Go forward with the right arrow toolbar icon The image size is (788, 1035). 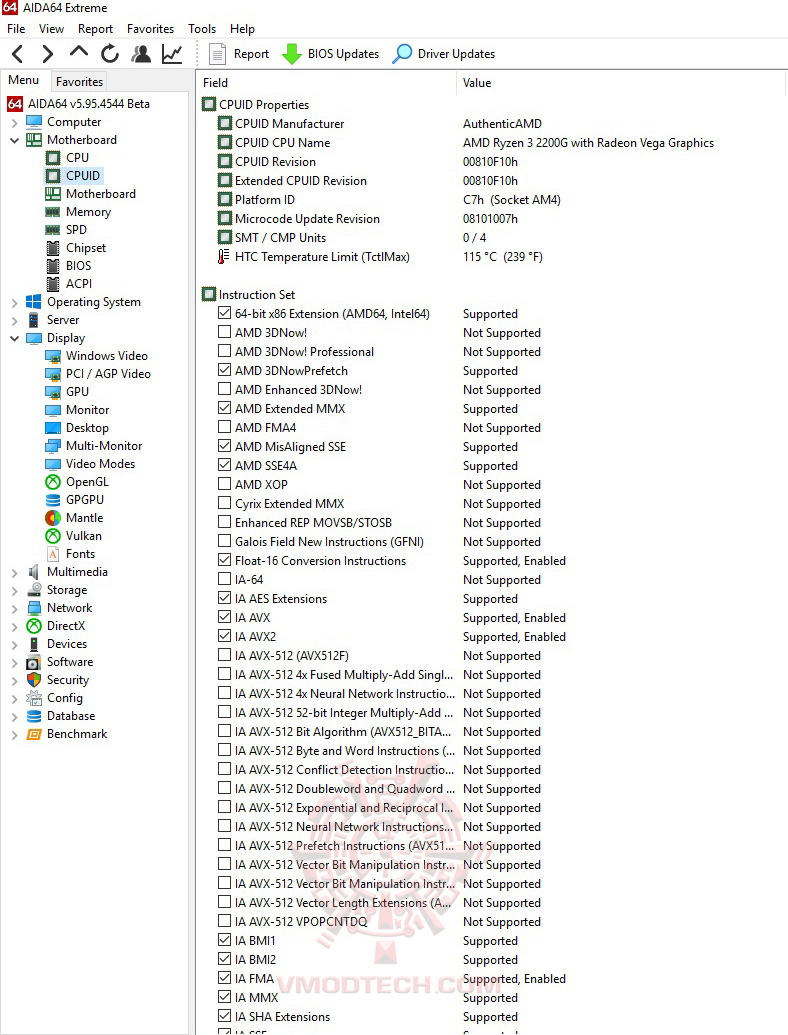tap(48, 53)
